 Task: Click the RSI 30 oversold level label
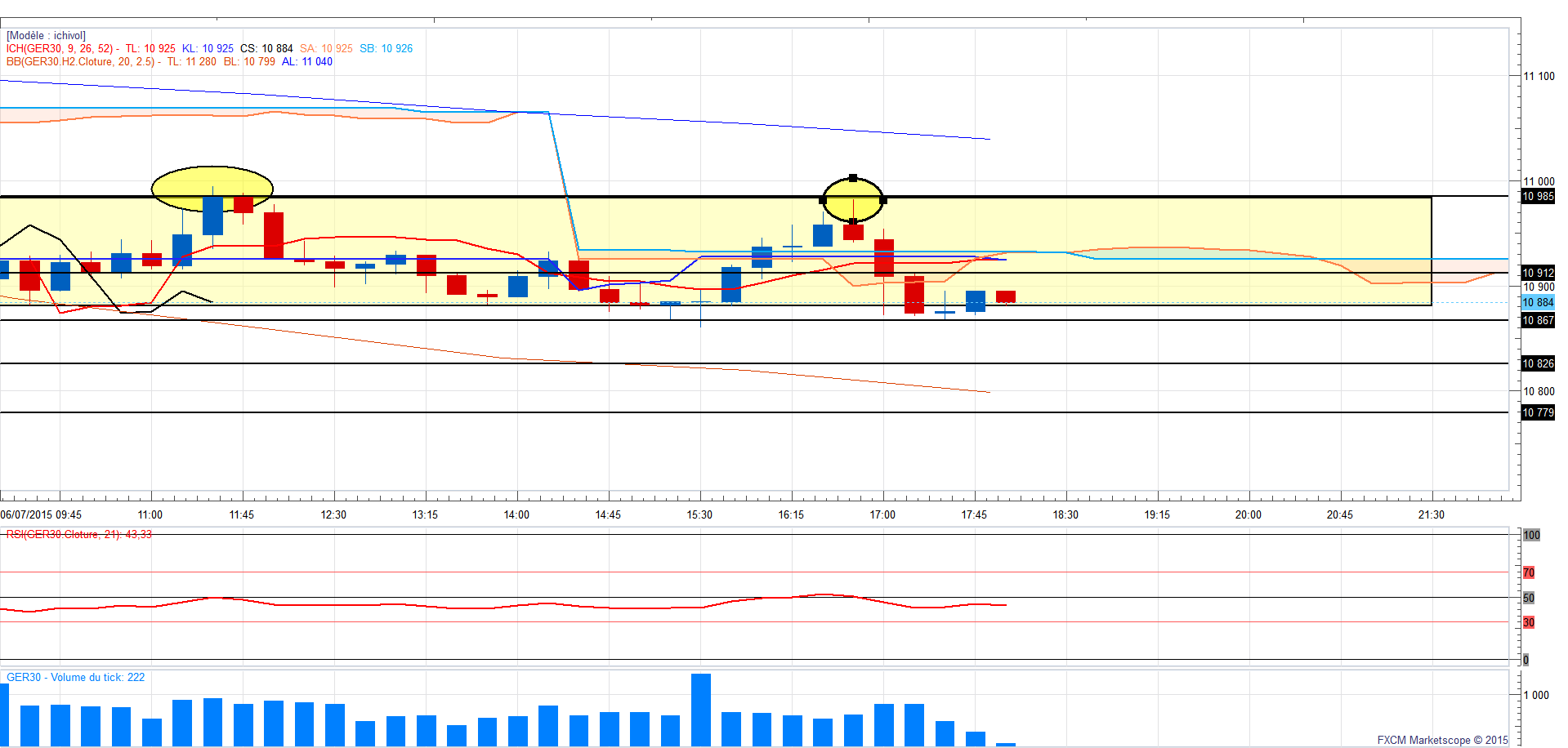(x=1529, y=623)
